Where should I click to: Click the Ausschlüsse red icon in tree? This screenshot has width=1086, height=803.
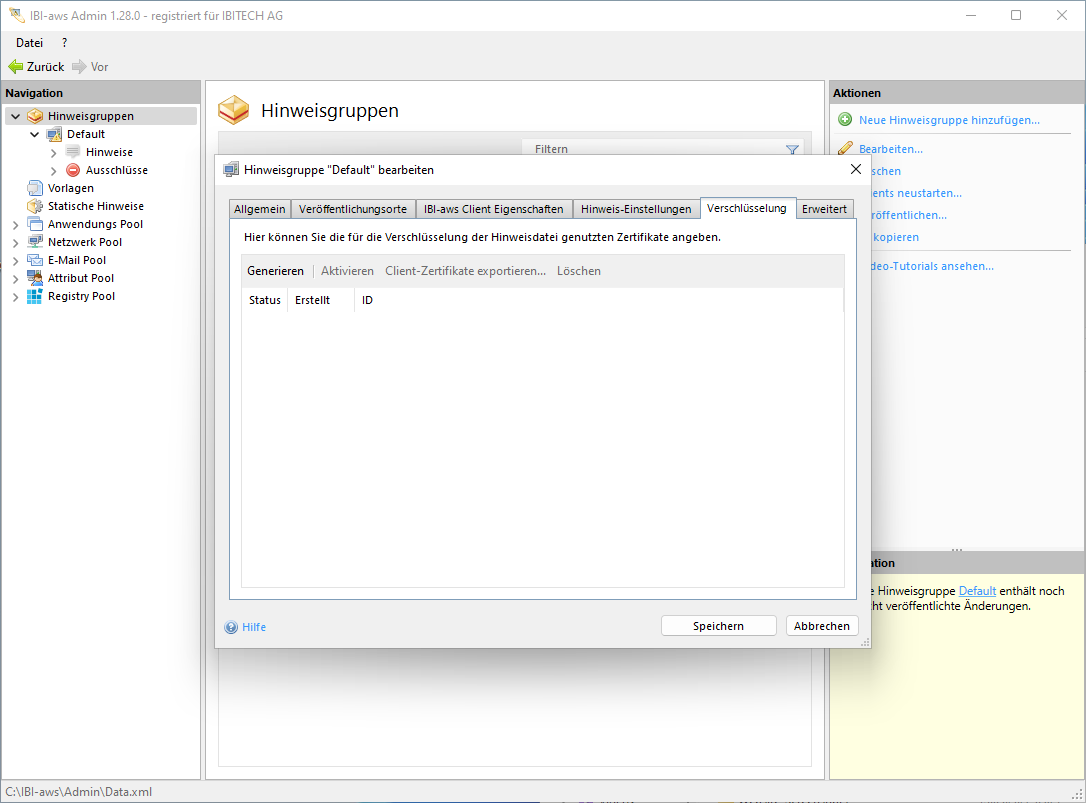(x=73, y=170)
